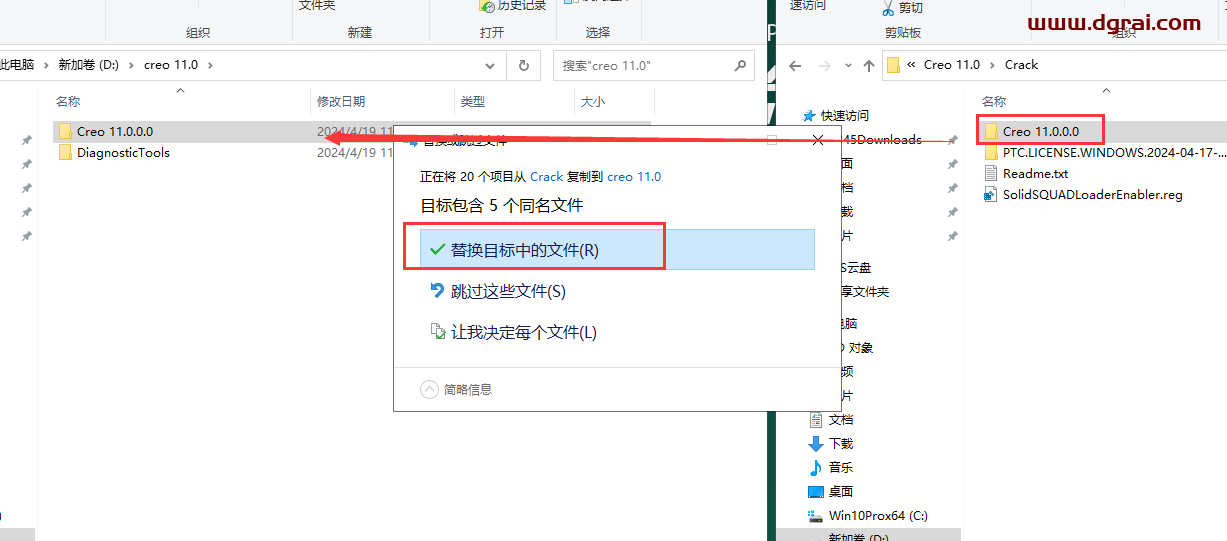This screenshot has width=1227, height=541.
Task: Expand 简略信息 details in copy dialog
Action: coord(457,389)
